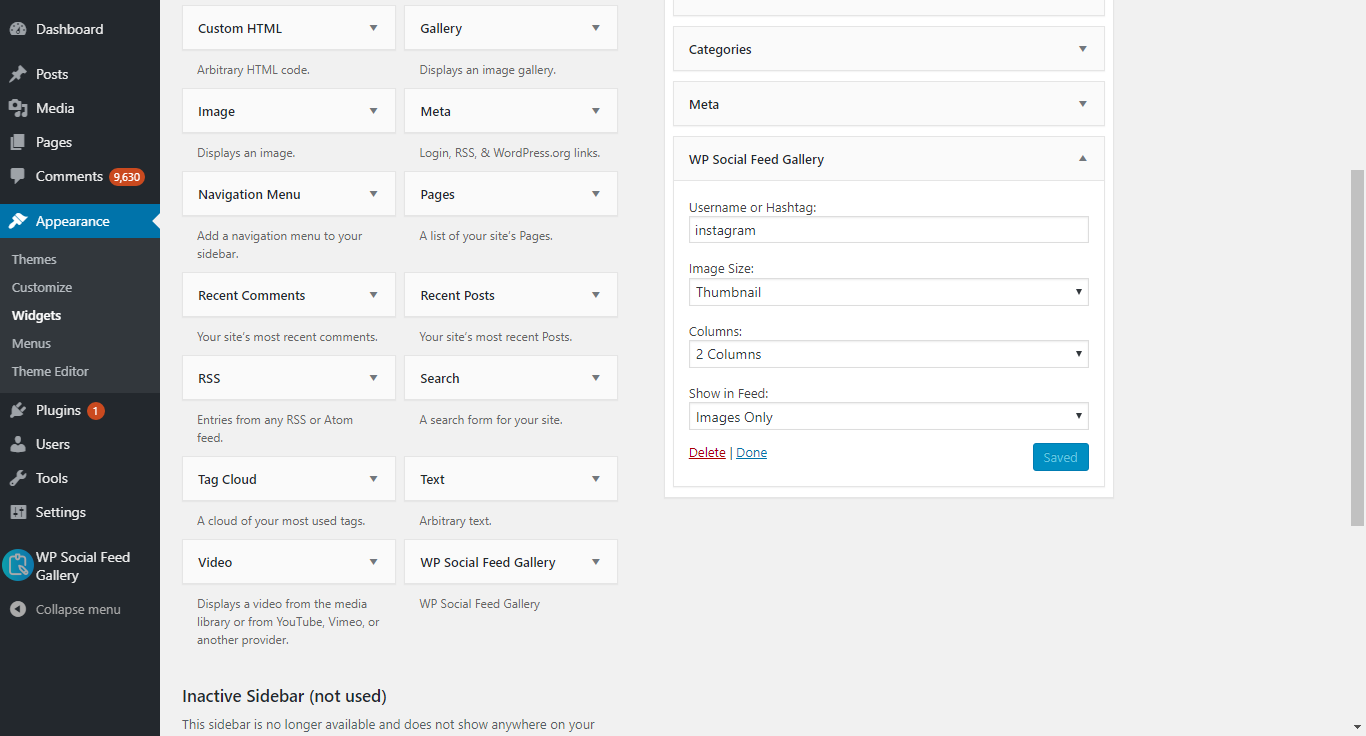The height and width of the screenshot is (736, 1366).
Task: Click the Posts pushpin icon
Action: (x=18, y=74)
